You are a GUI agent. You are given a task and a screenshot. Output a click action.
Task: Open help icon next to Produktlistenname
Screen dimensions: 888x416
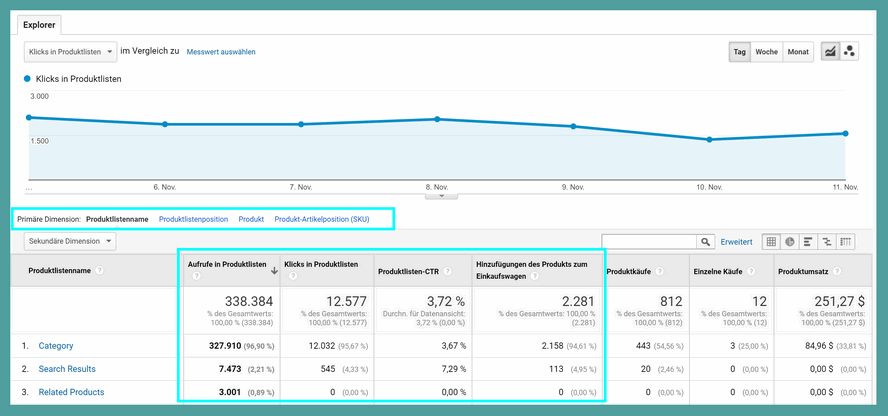(x=100, y=271)
